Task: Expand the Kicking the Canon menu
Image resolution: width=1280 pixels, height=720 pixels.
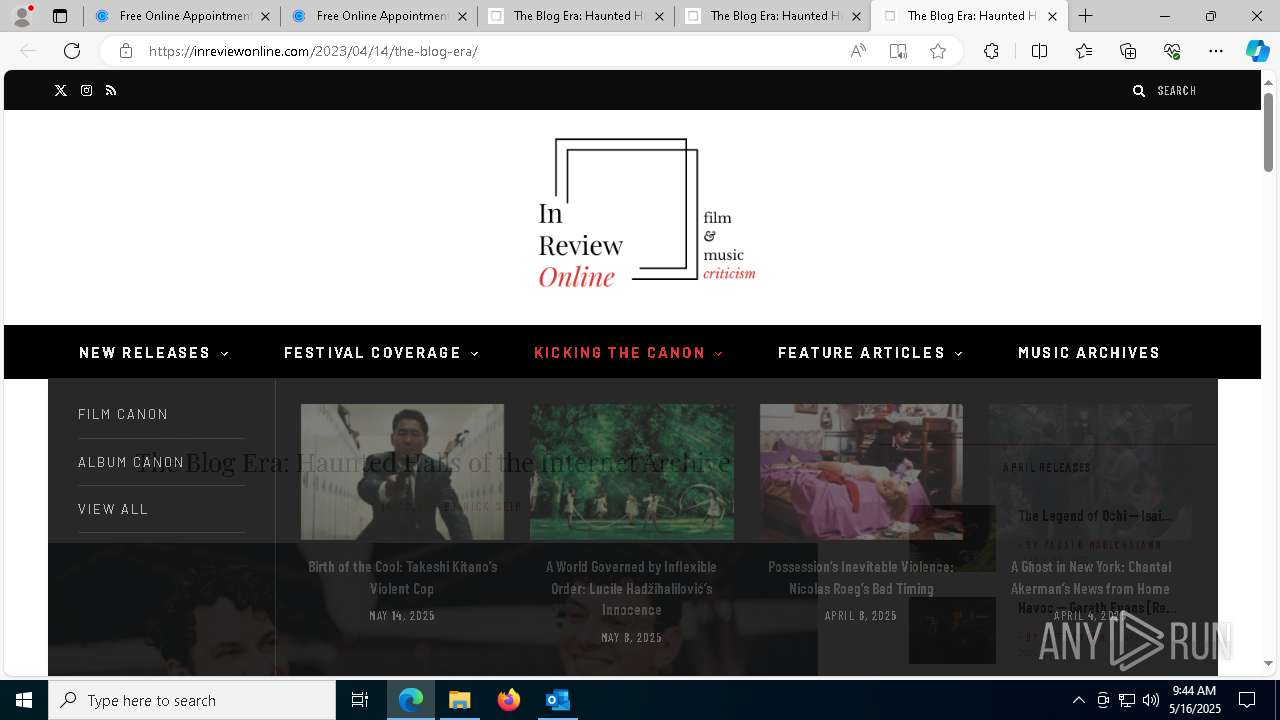Action: 629,352
